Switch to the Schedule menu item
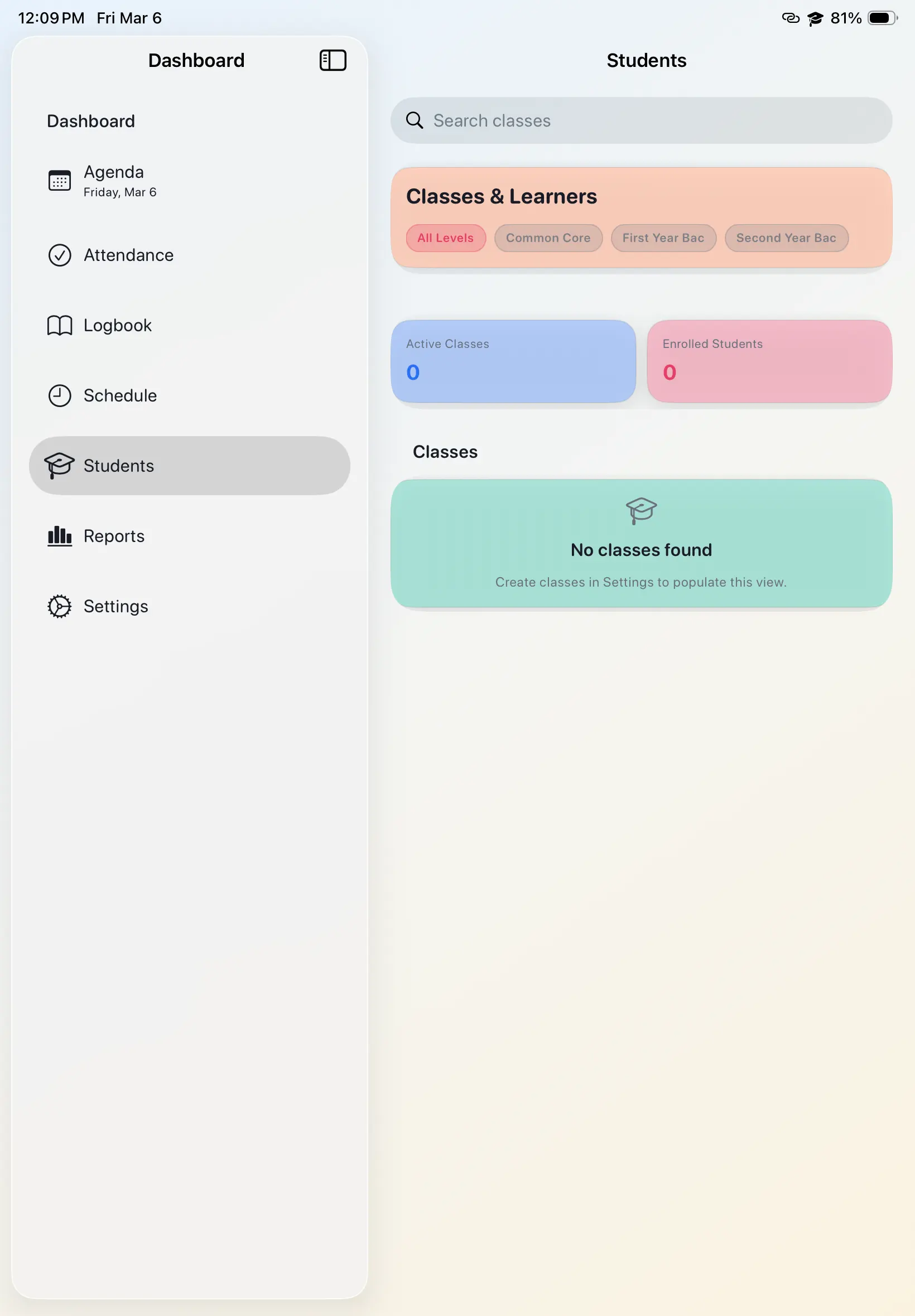Image resolution: width=915 pixels, height=1316 pixels. (121, 395)
